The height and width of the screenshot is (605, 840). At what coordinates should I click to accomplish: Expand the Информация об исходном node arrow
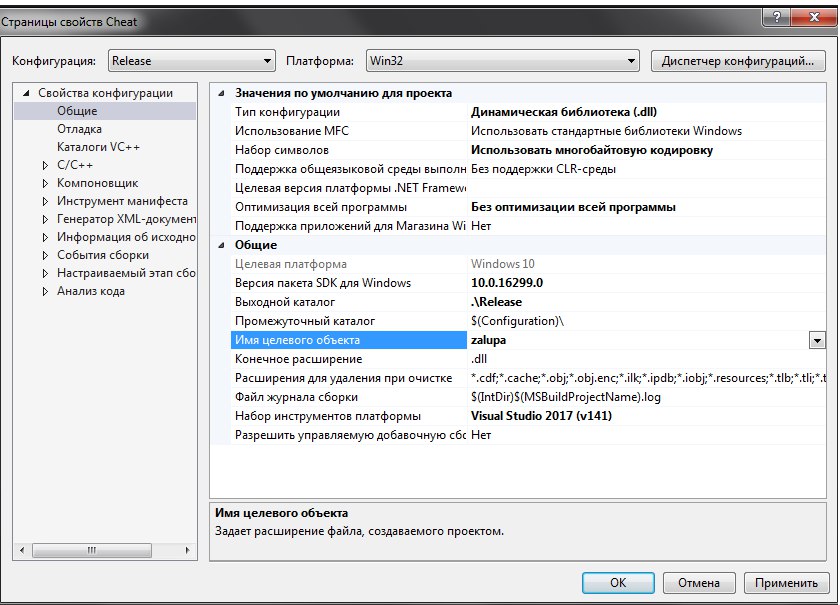point(46,237)
